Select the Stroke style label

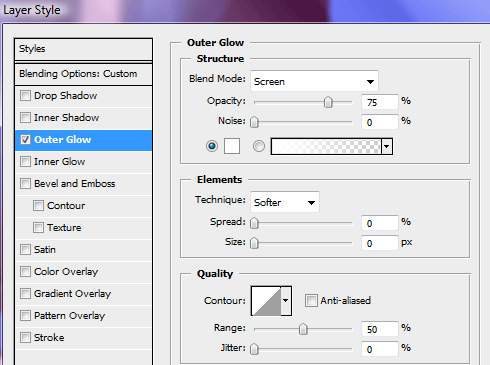click(x=49, y=338)
